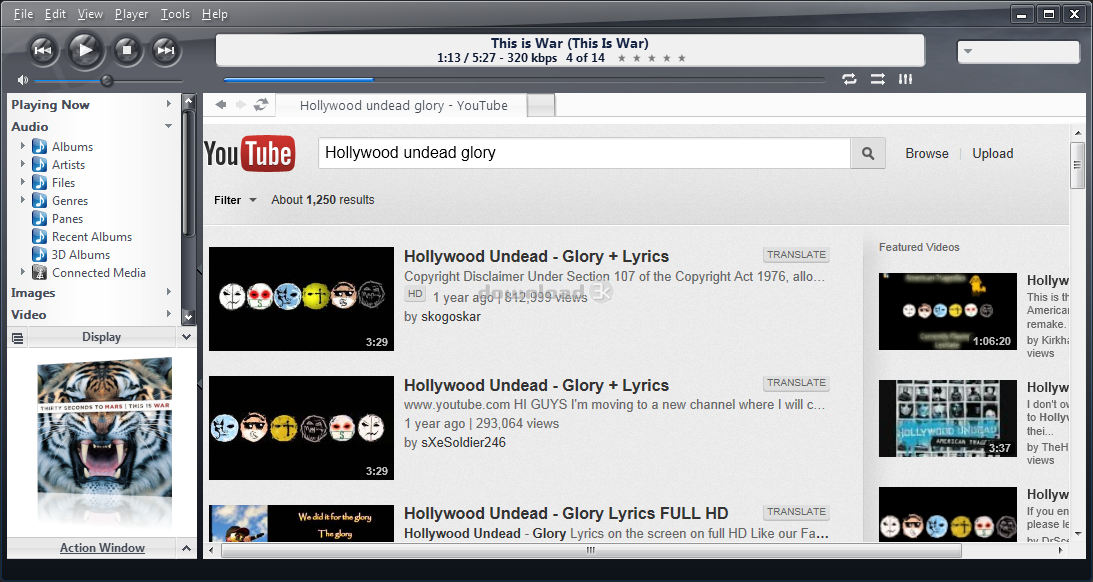Open a new blank browser tab
1093x582 pixels.
pos(541,105)
